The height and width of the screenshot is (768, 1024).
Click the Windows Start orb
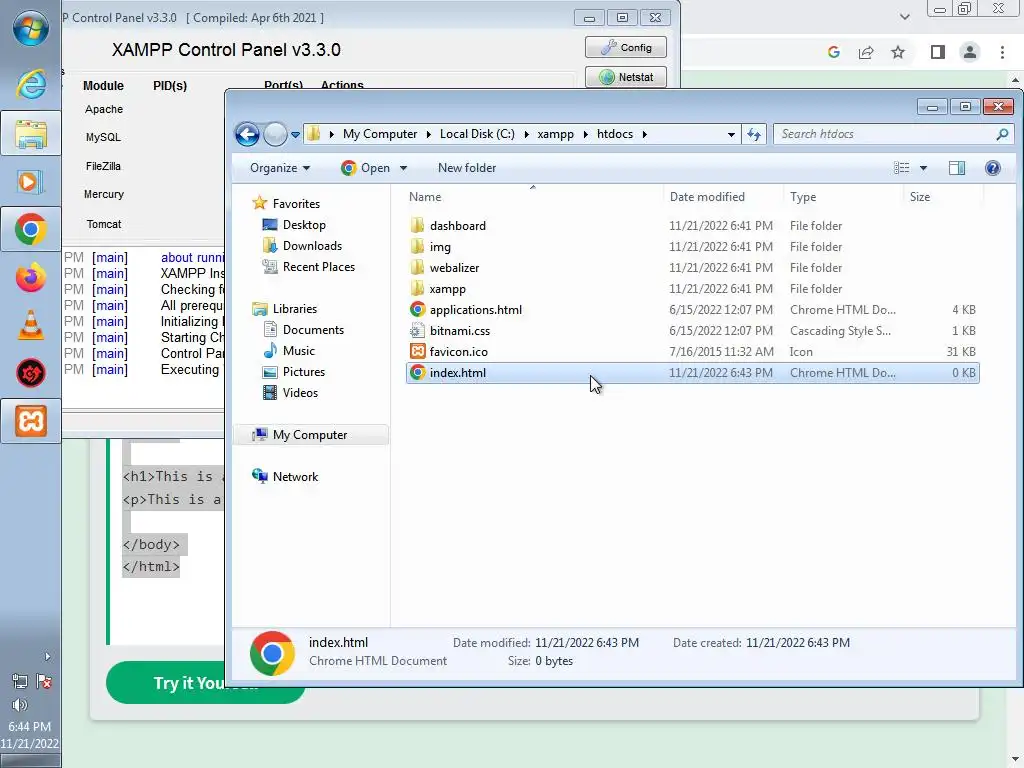(x=31, y=29)
